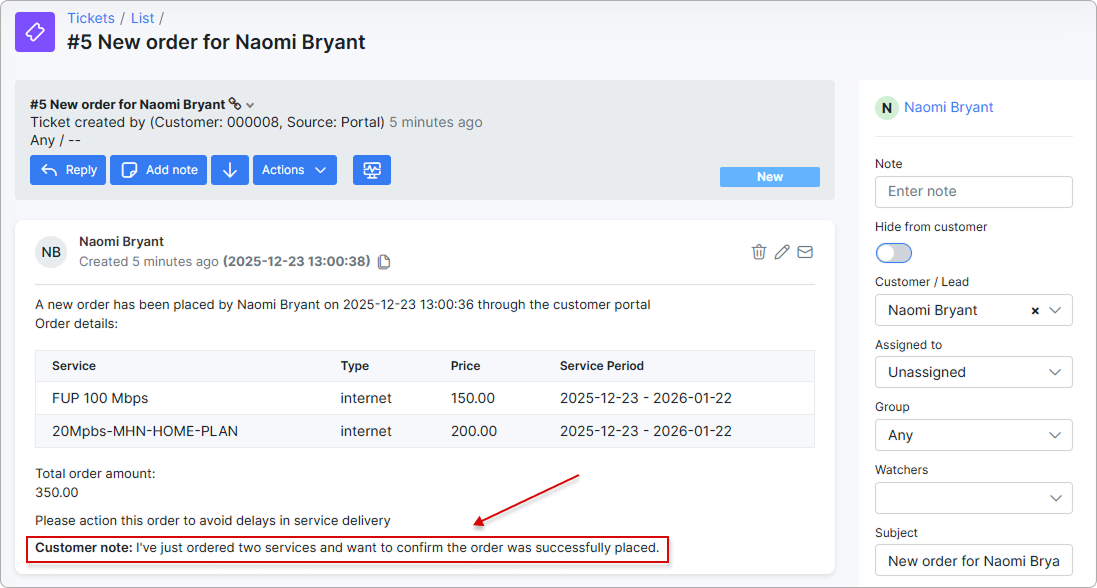Click the Reply button

pos(68,170)
